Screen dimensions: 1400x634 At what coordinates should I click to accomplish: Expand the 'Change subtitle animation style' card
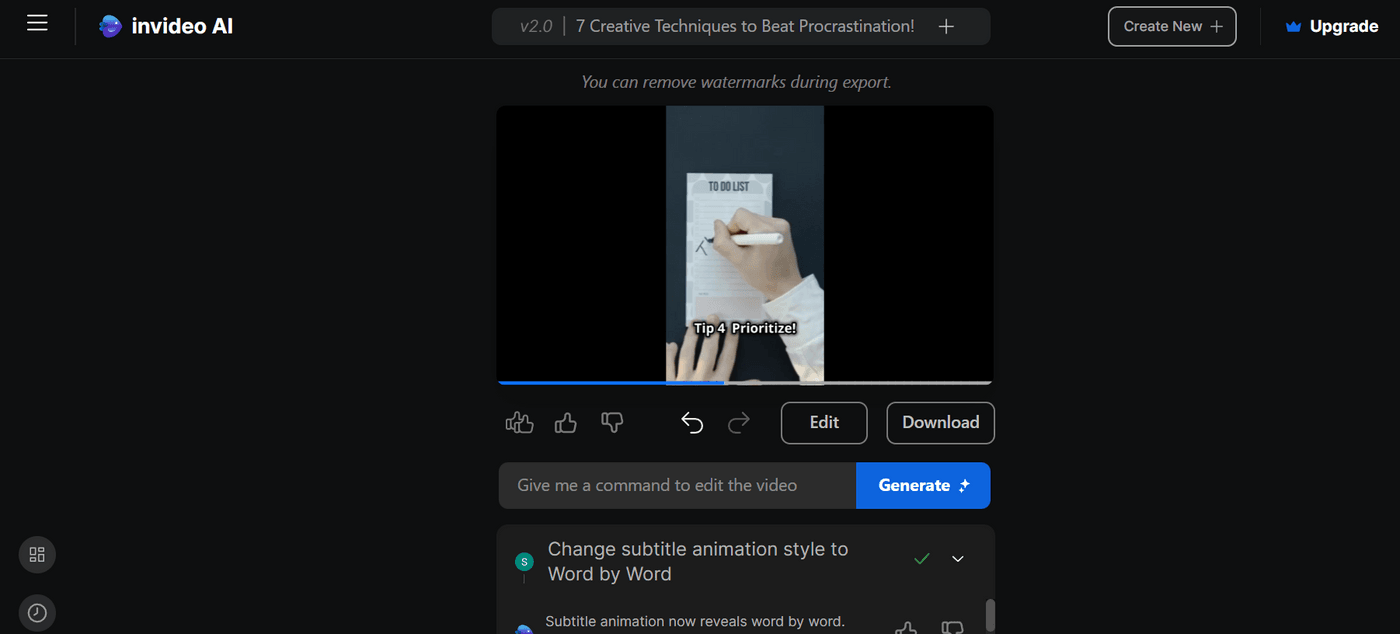(x=957, y=558)
